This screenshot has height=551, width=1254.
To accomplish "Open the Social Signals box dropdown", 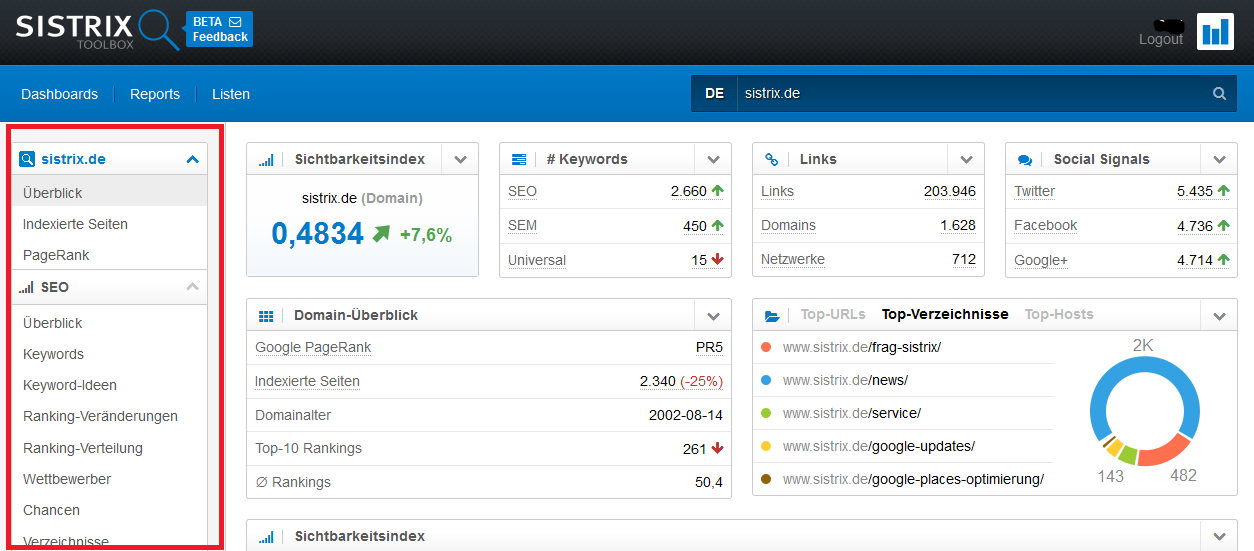I will click(x=1219, y=159).
